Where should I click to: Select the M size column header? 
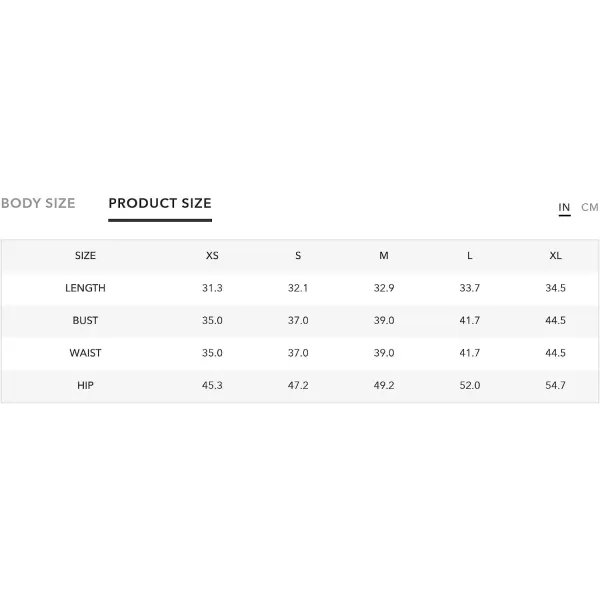384,256
